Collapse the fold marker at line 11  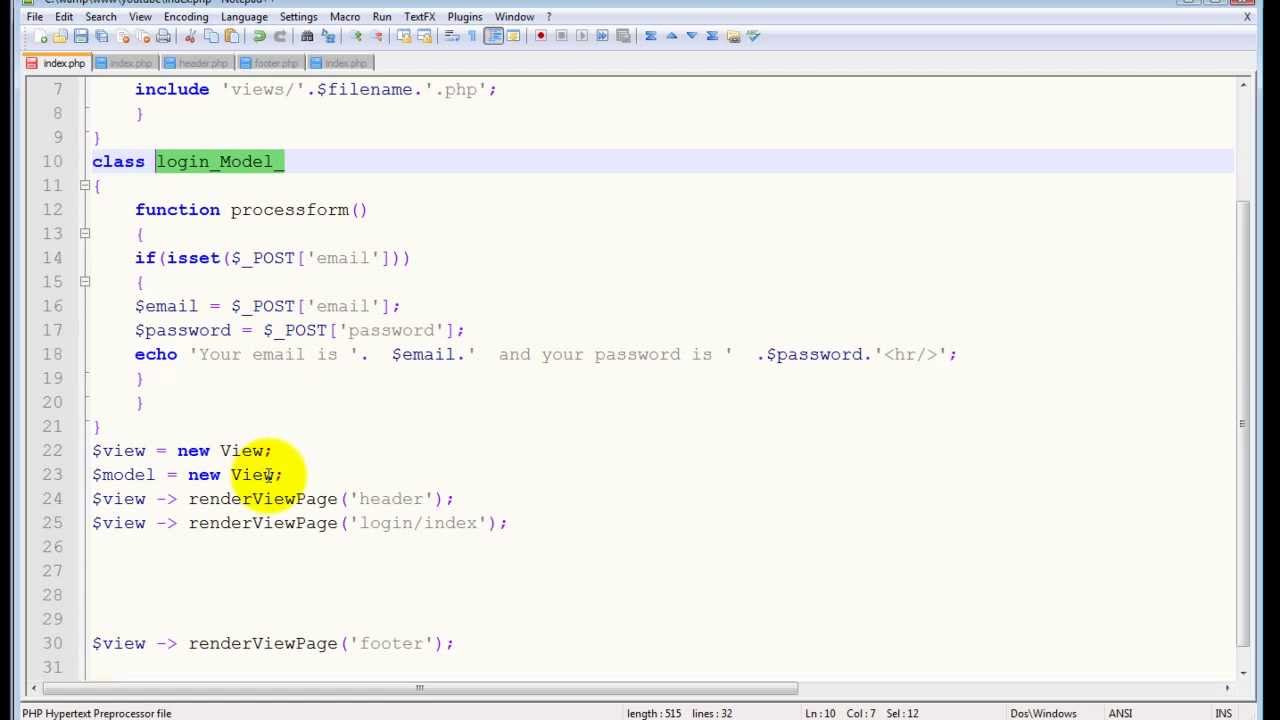[x=85, y=185]
